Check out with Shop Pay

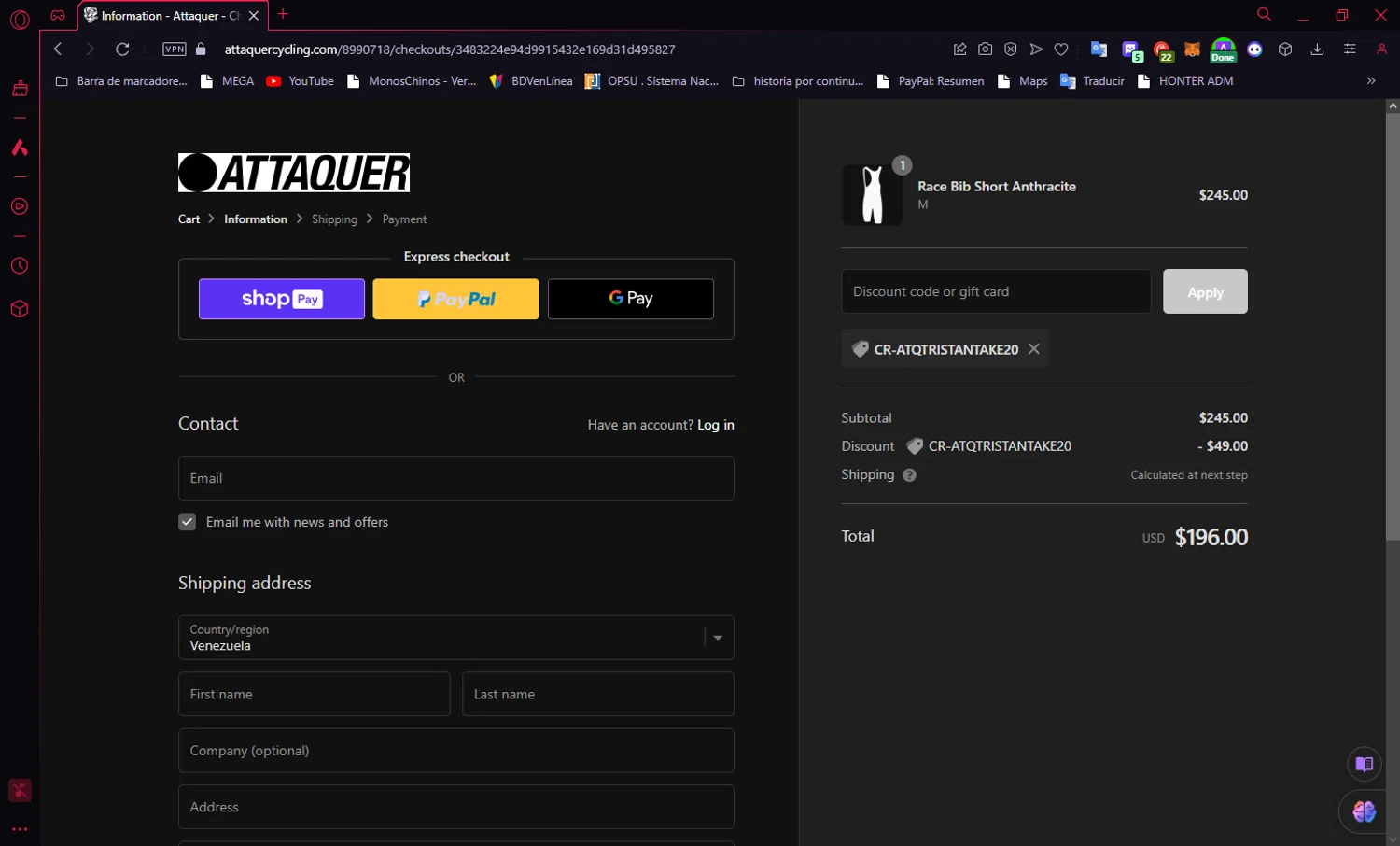282,299
